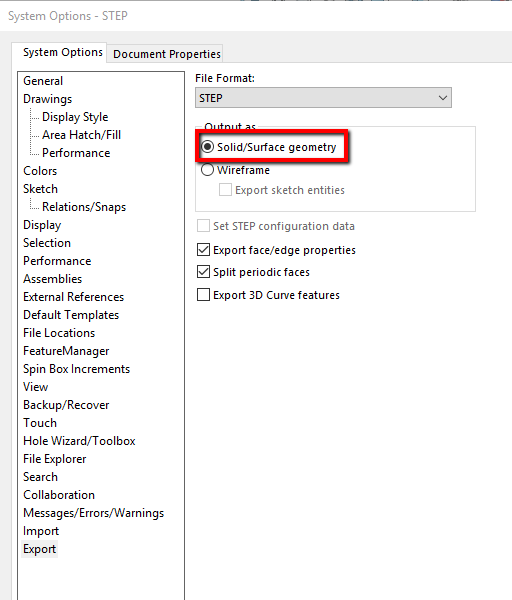The image size is (512, 600).
Task: Select Selection options category
Action: point(47,243)
